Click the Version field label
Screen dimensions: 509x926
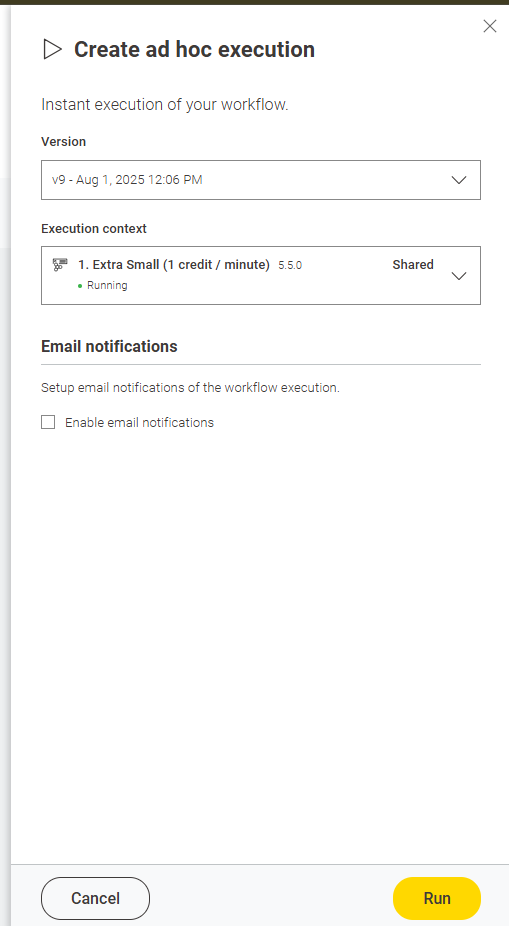coord(63,142)
